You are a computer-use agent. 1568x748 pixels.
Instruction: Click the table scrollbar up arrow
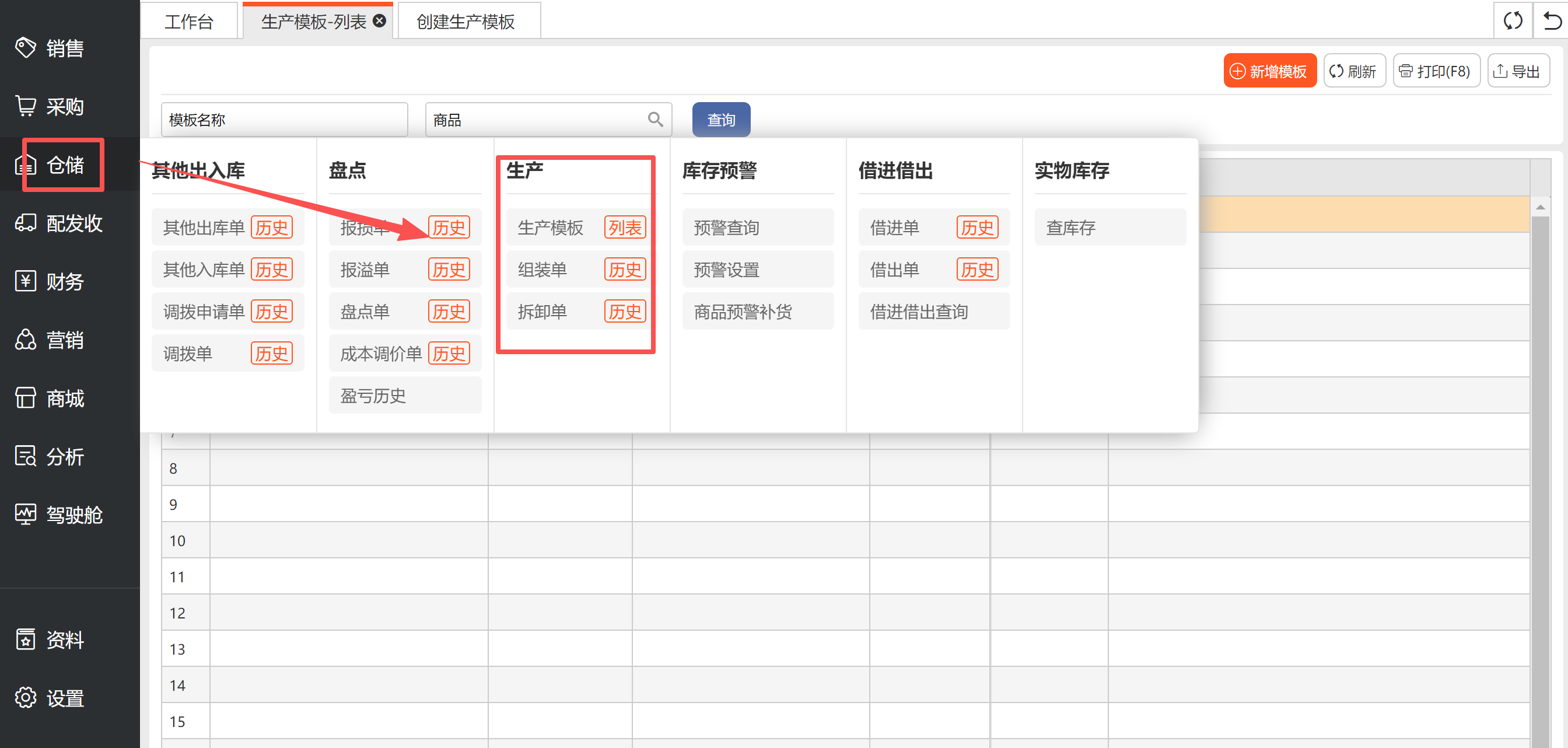[x=1540, y=208]
